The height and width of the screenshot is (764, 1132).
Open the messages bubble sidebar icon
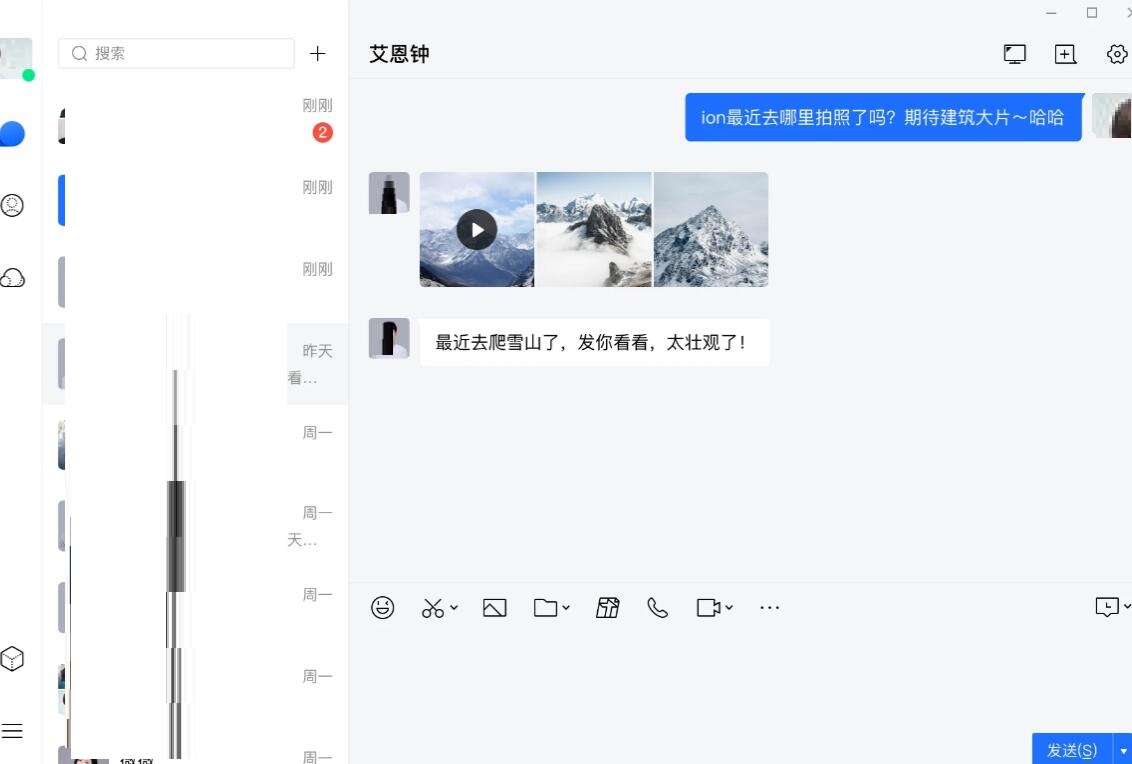point(12,134)
